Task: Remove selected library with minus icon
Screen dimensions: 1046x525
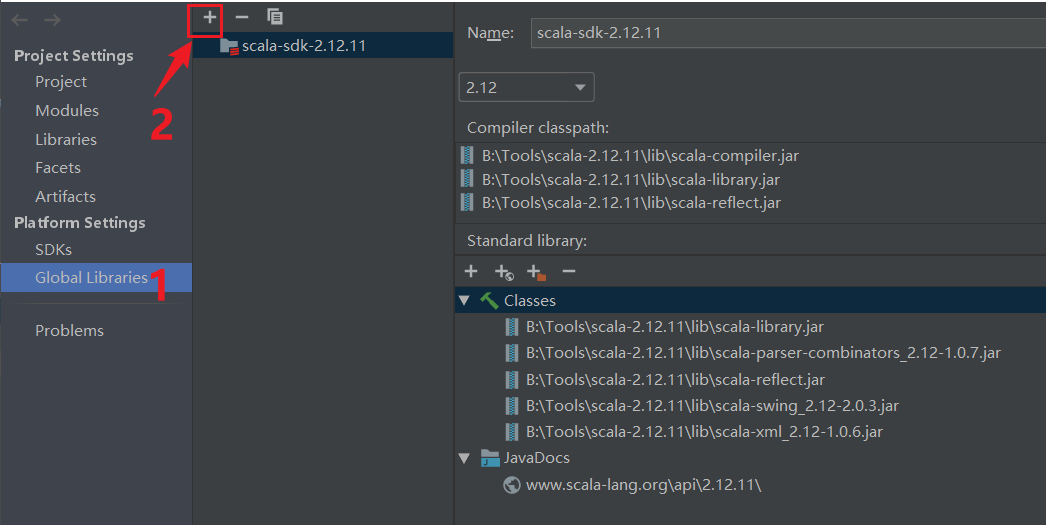Action: click(241, 17)
